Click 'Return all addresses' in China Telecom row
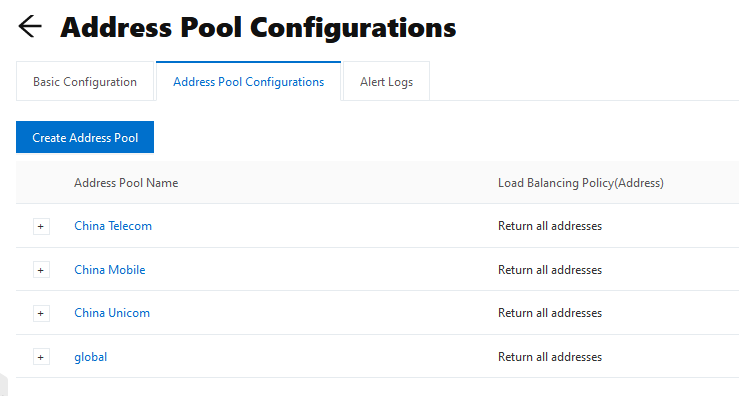Viewport: 739px width, 396px height. (x=550, y=226)
